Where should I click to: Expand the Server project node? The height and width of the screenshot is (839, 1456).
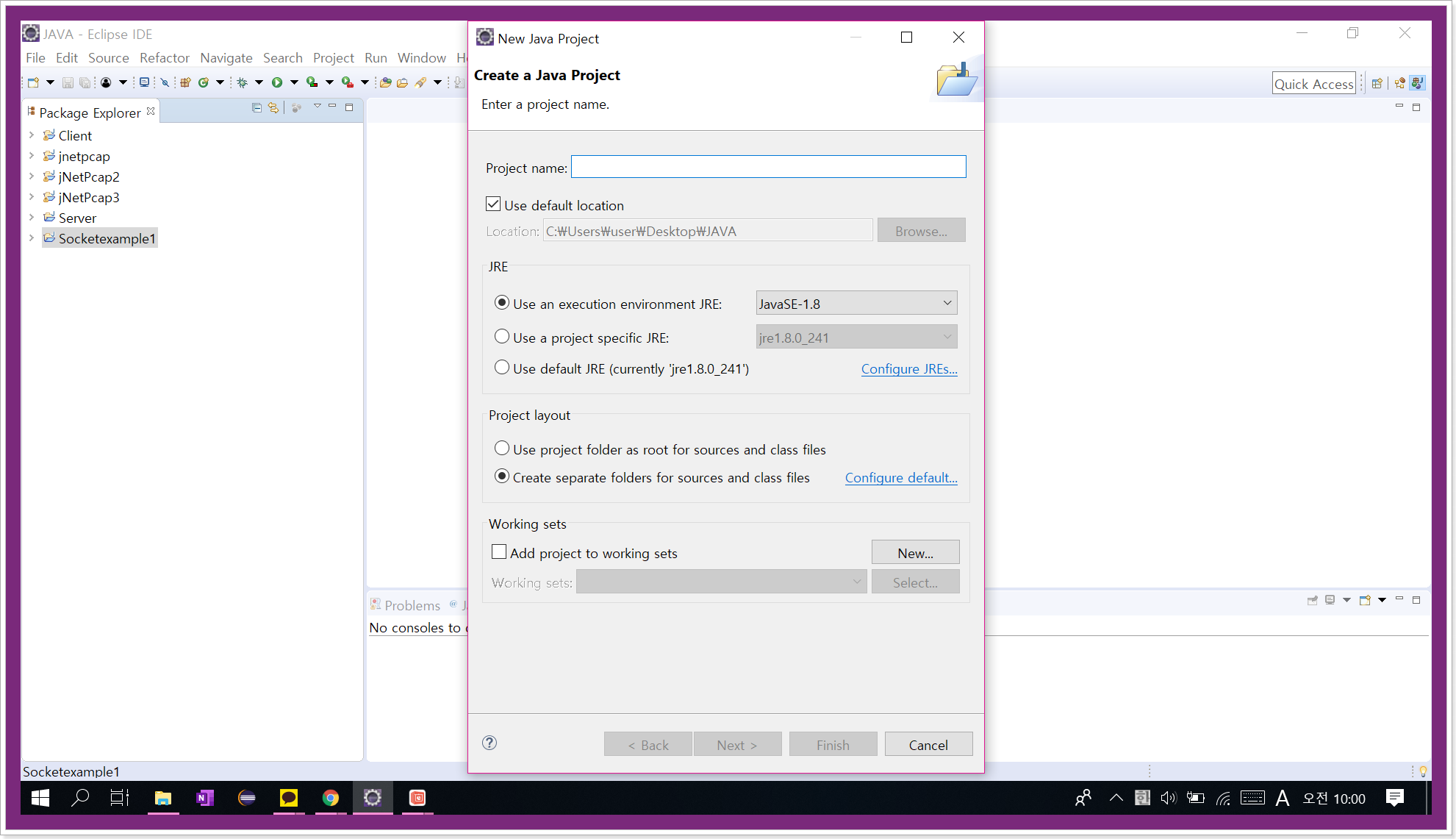click(x=32, y=218)
